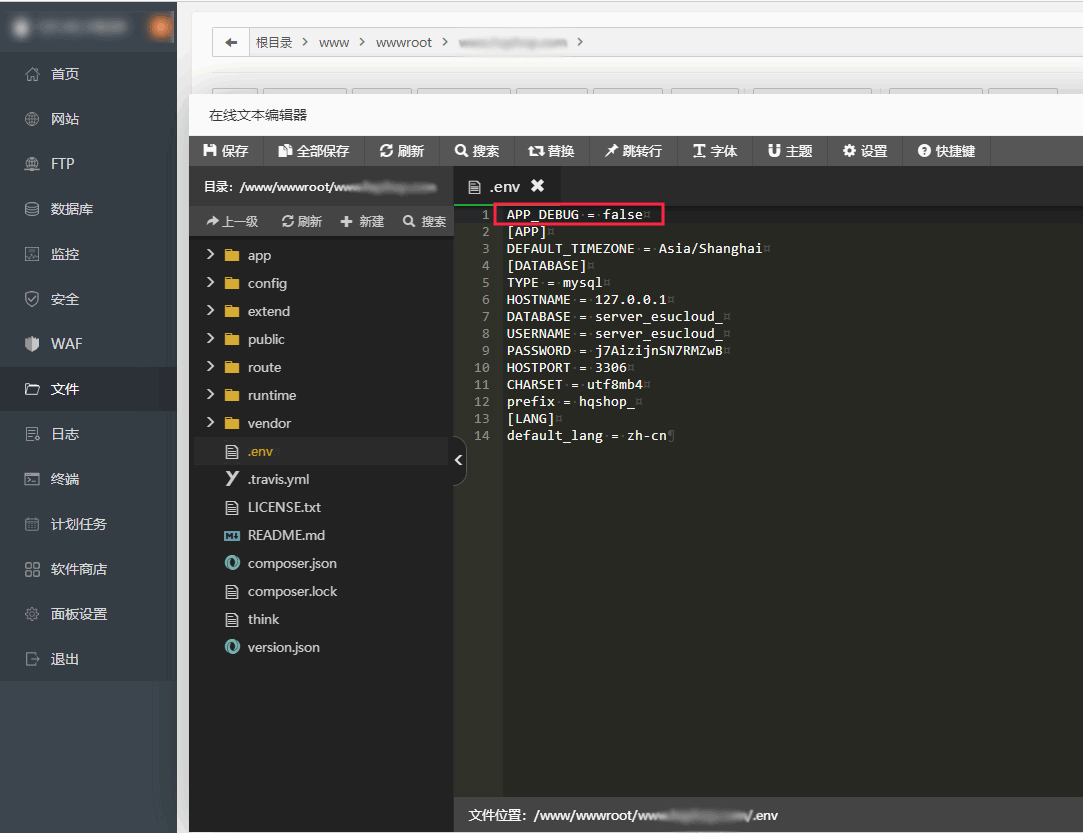Click the editor toolbar 刷新 refresh button
Image resolution: width=1083 pixels, height=833 pixels.
[x=402, y=151]
